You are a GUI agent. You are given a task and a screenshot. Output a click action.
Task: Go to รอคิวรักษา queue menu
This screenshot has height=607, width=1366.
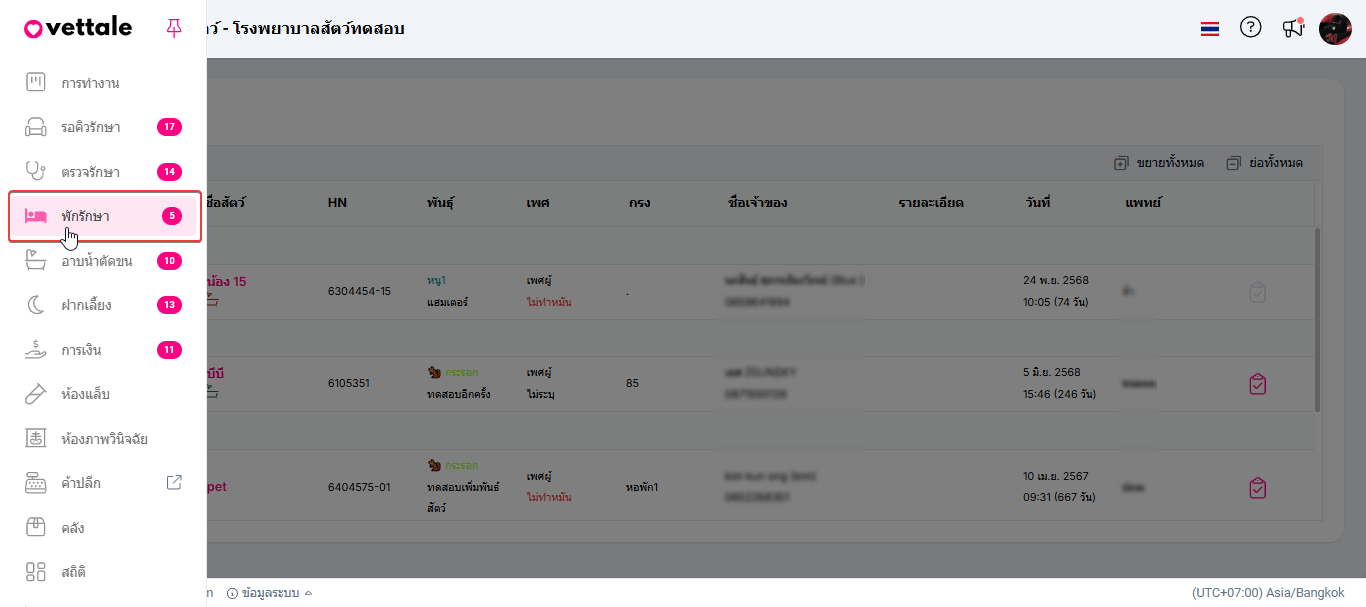tap(90, 127)
